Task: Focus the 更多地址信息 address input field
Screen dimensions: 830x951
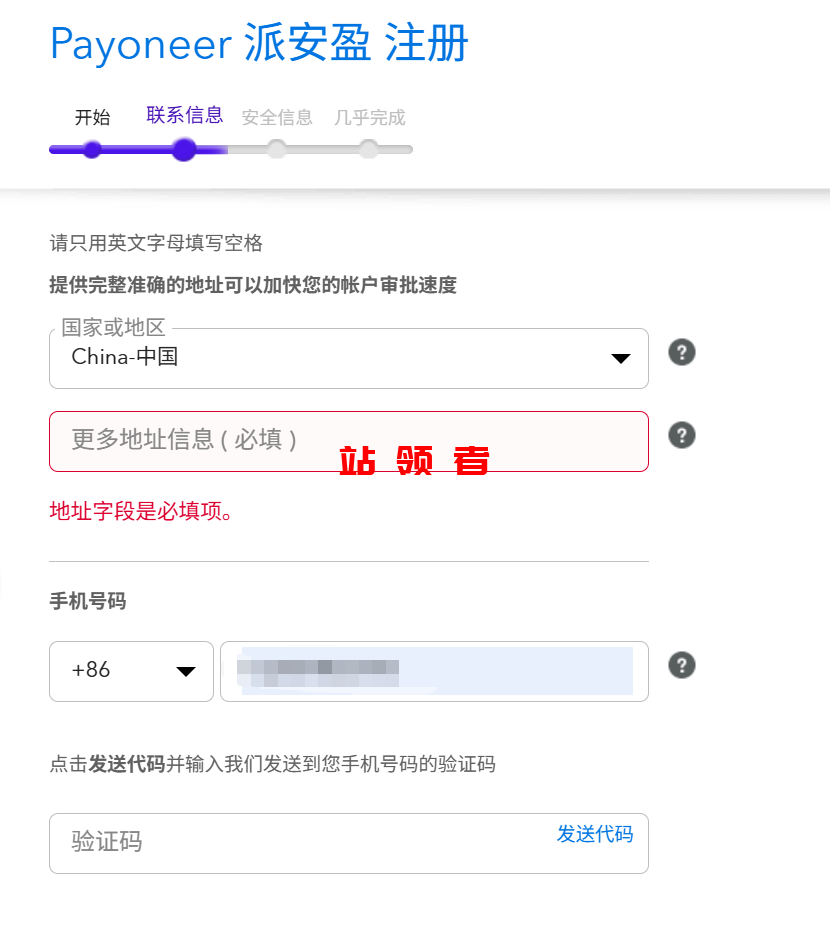Action: pyautogui.click(x=348, y=441)
